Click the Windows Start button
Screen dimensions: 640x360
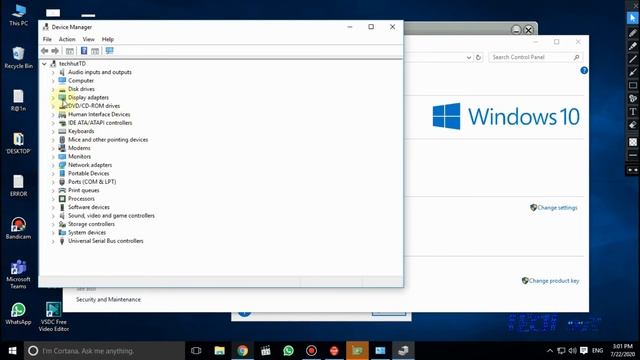tap(12, 351)
